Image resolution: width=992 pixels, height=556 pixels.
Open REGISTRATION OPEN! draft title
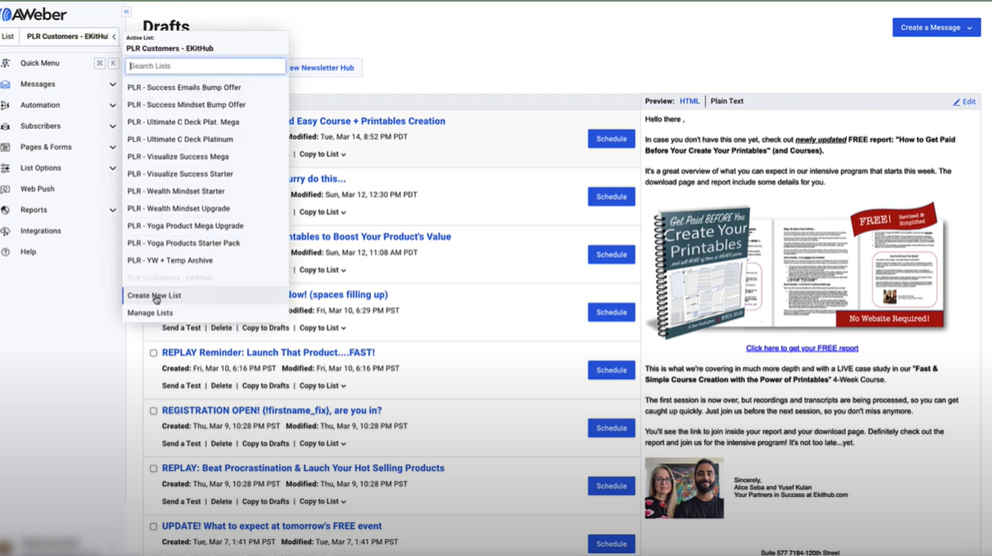click(x=271, y=411)
